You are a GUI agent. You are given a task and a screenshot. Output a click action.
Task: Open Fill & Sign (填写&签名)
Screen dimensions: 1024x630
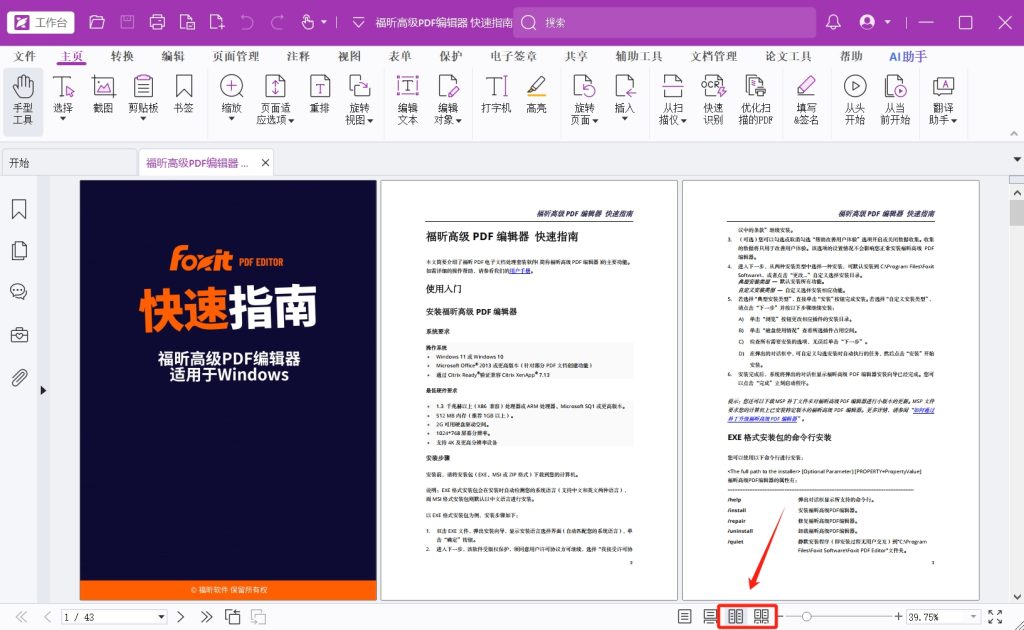(x=806, y=101)
